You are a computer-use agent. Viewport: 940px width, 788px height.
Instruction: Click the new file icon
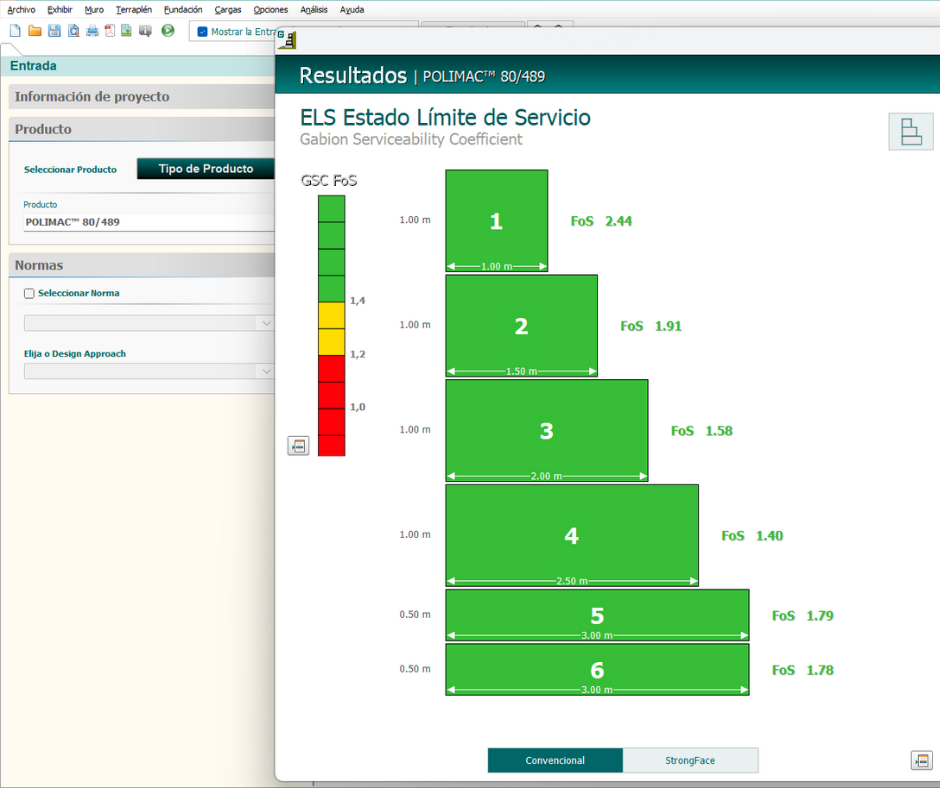(14, 31)
